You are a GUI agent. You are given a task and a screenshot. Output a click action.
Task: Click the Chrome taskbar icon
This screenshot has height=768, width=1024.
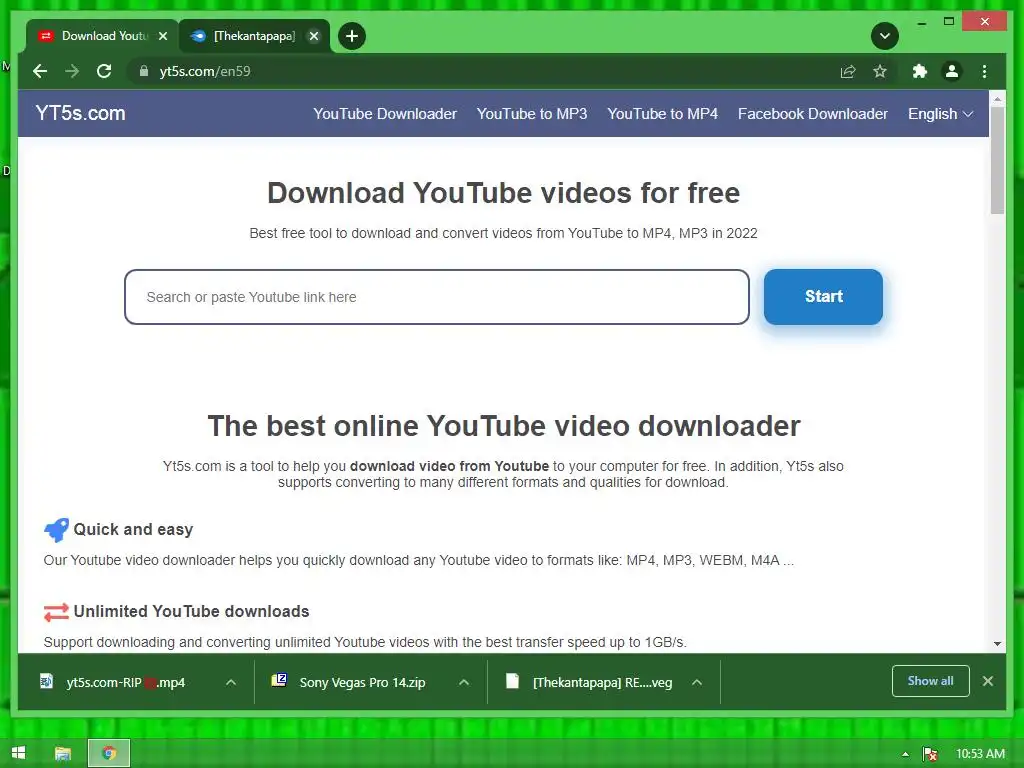click(109, 754)
